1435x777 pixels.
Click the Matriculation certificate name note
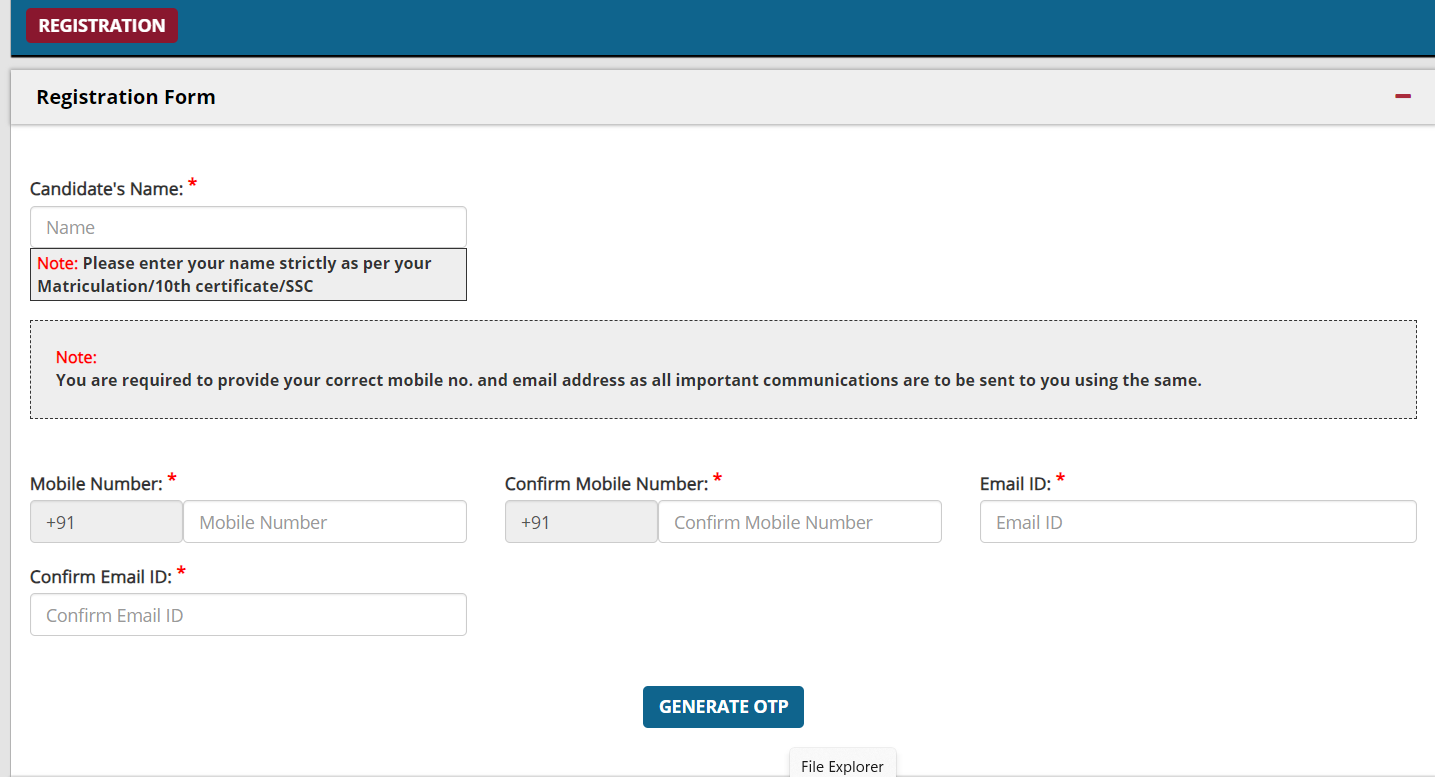pyautogui.click(x=248, y=275)
